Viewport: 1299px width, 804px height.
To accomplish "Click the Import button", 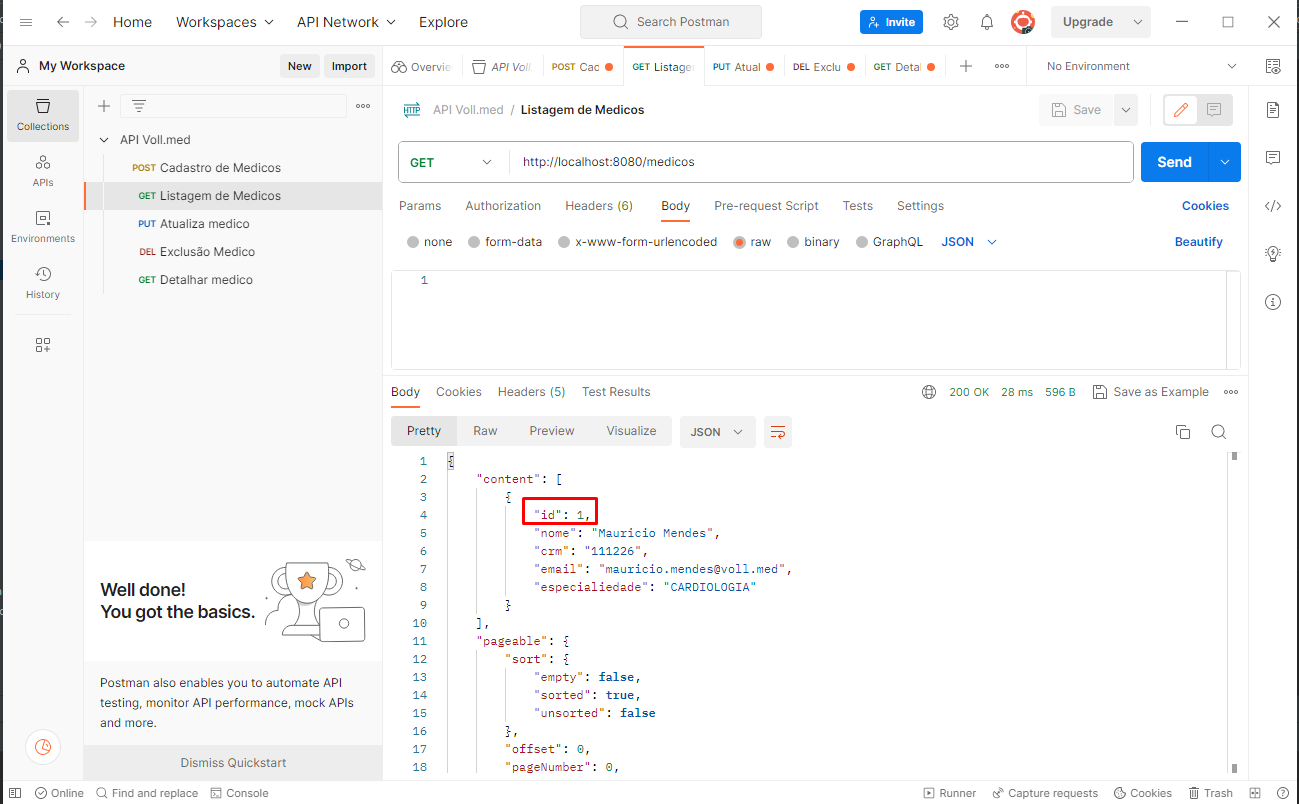I will click(349, 66).
